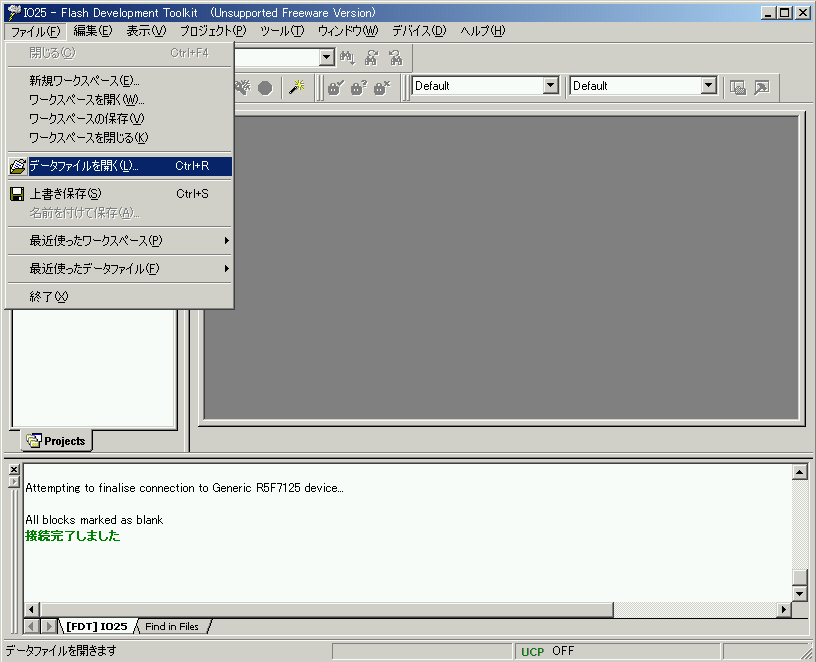The height and width of the screenshot is (662, 816).
Task: Choose 新規ワークスペース(E)... from the File menu
Action: [120, 81]
